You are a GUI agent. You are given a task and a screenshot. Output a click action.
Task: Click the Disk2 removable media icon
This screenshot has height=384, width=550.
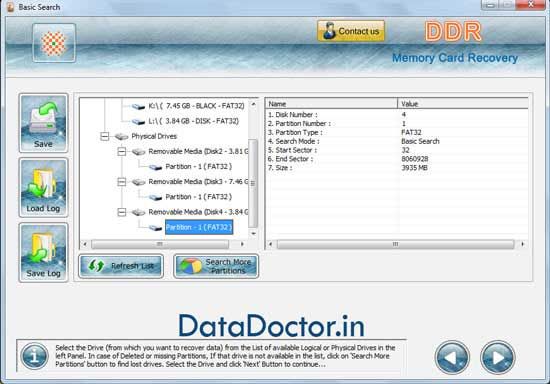click(x=139, y=152)
